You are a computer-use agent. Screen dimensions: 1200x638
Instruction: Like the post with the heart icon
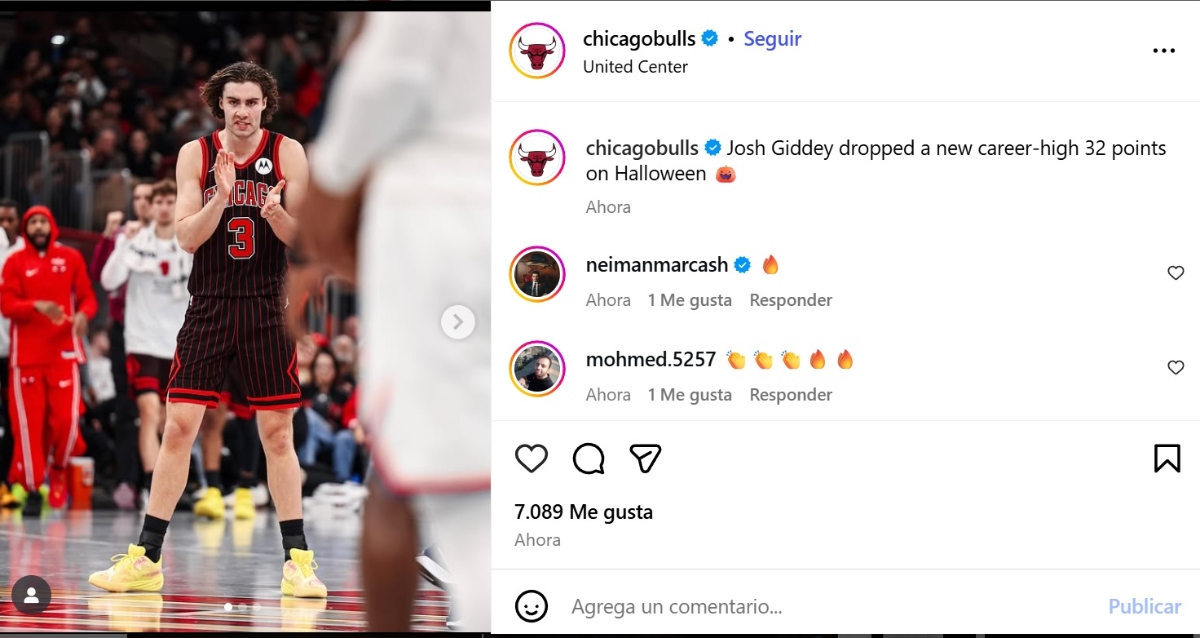[x=531, y=458]
